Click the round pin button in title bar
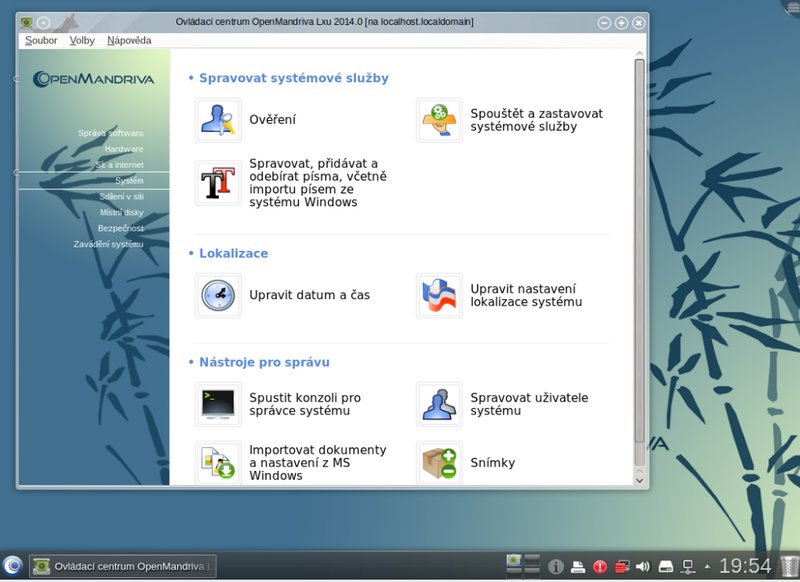The width and height of the screenshot is (800, 582). click(44, 22)
